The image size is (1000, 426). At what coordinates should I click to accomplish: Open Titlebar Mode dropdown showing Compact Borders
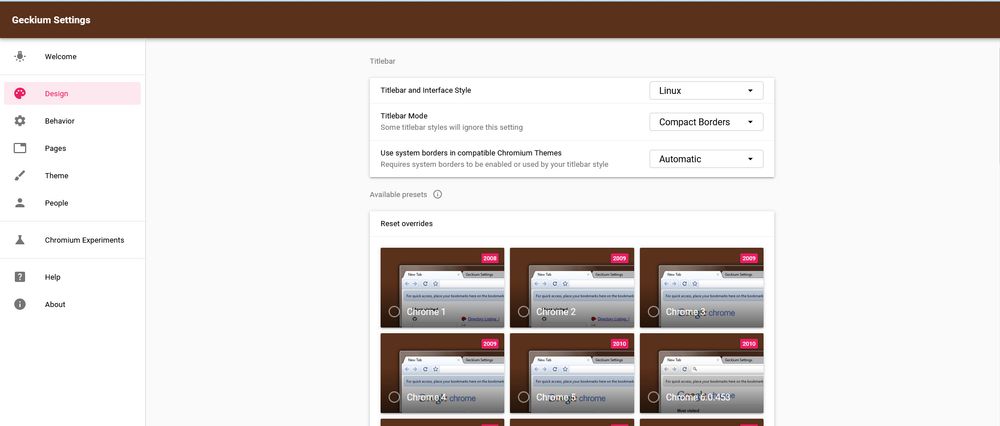(x=706, y=122)
